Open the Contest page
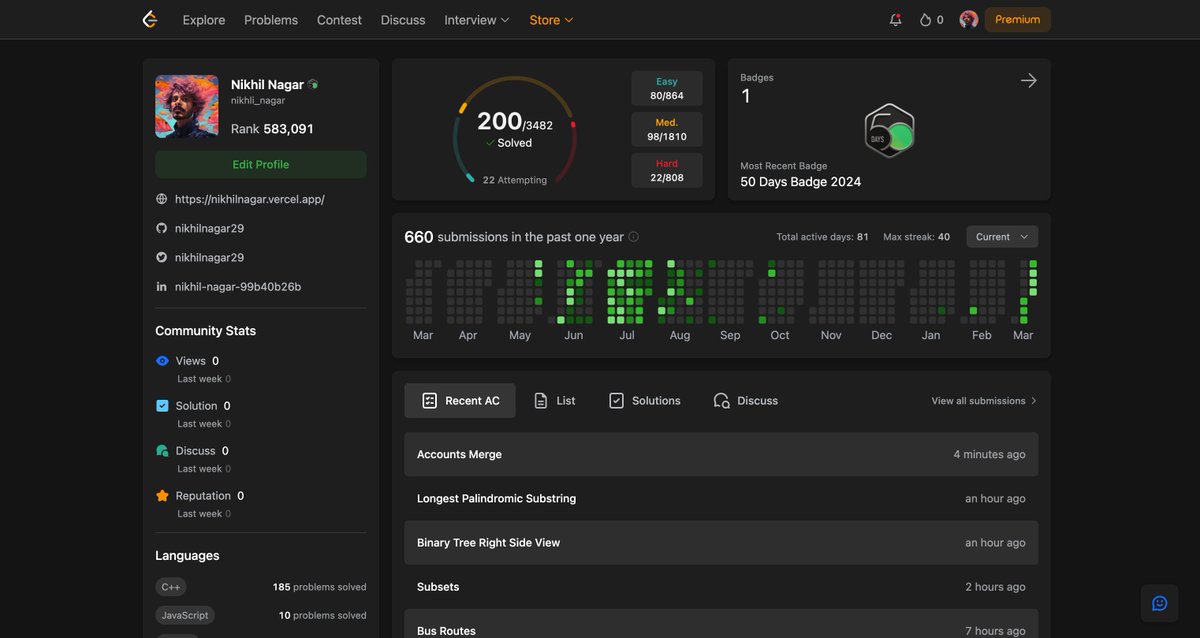 339,20
